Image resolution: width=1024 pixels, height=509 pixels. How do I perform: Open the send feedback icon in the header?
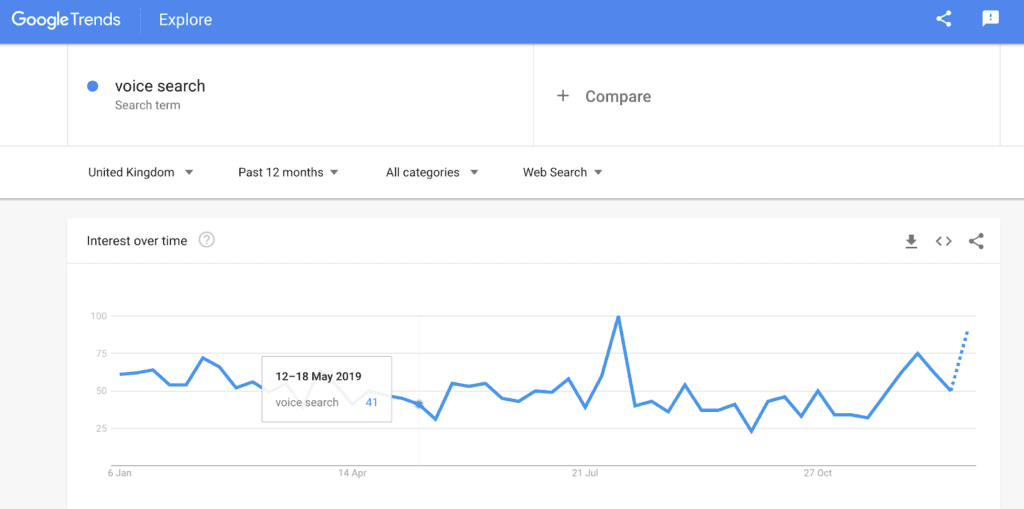(x=990, y=19)
